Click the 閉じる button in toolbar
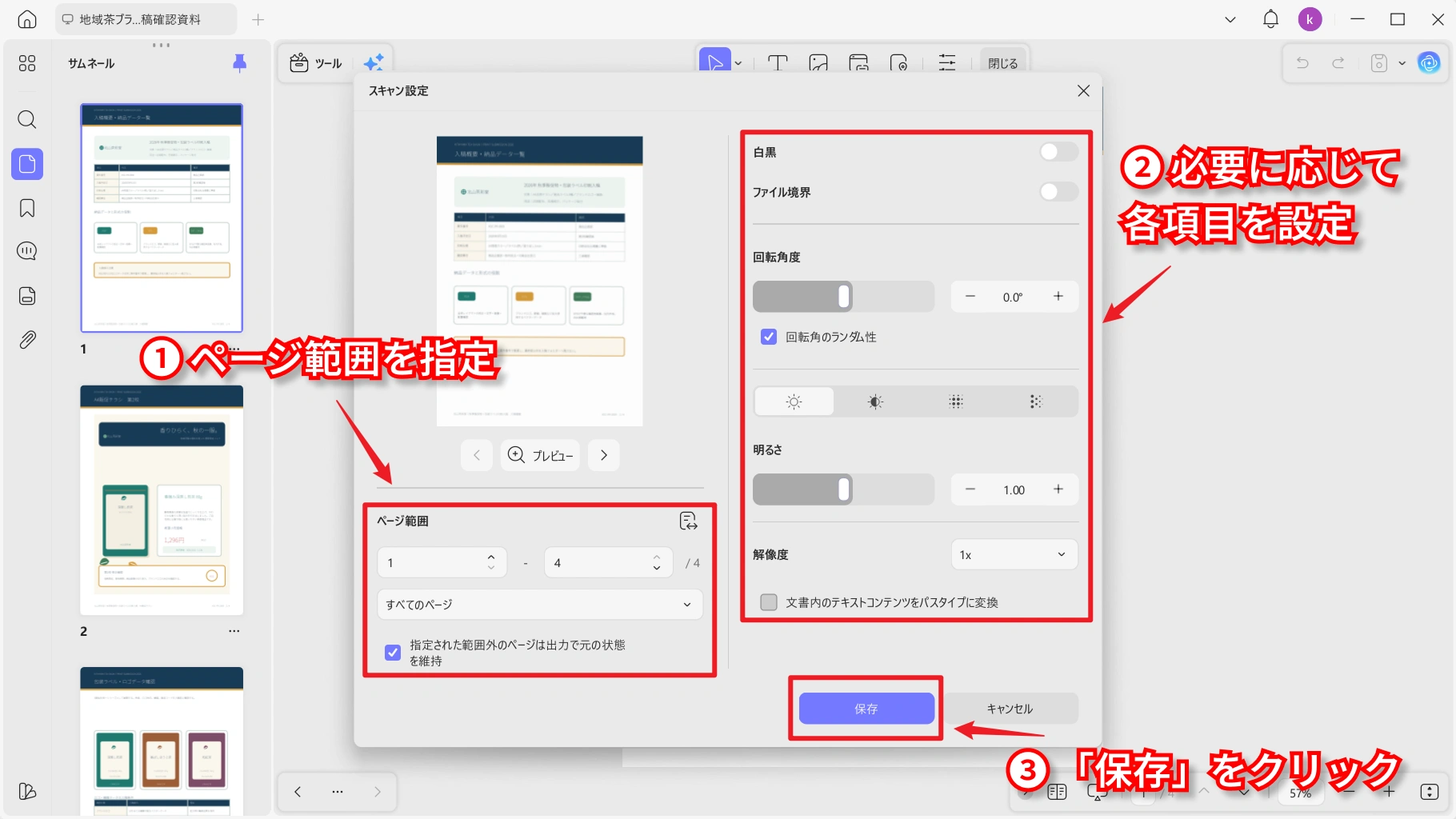Screen dimensions: 1456x819 coord(1002,63)
